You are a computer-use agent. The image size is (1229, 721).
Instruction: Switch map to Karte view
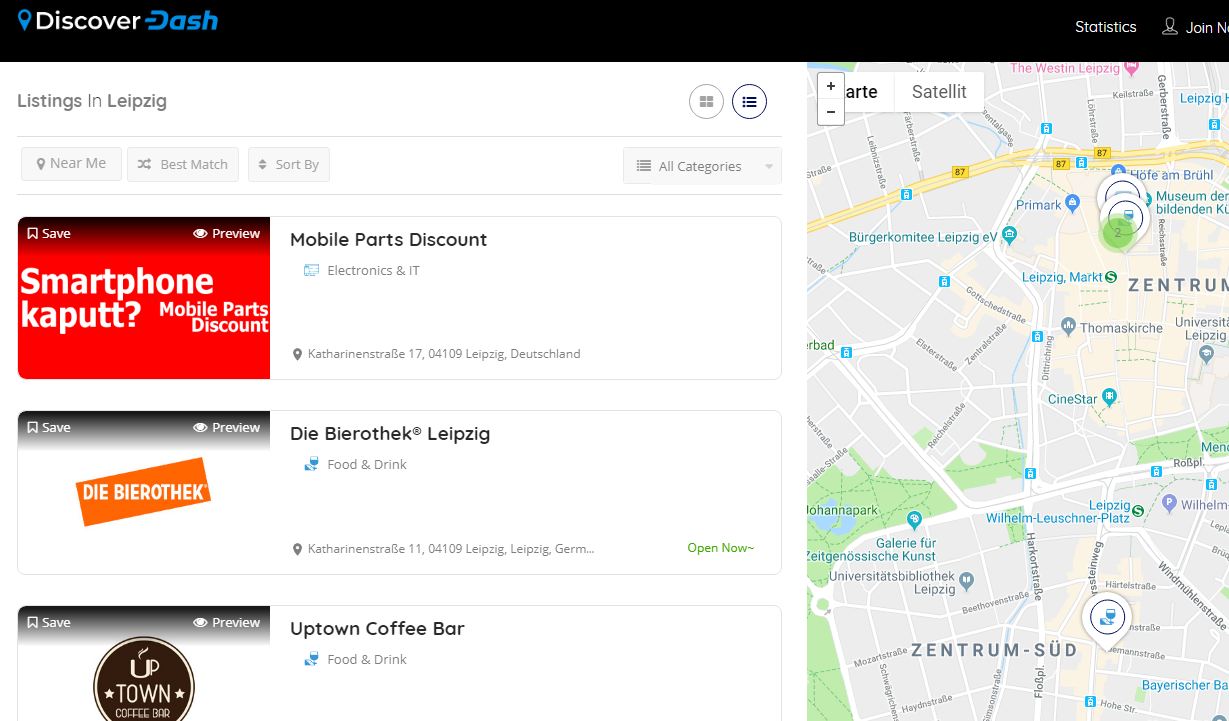point(862,92)
